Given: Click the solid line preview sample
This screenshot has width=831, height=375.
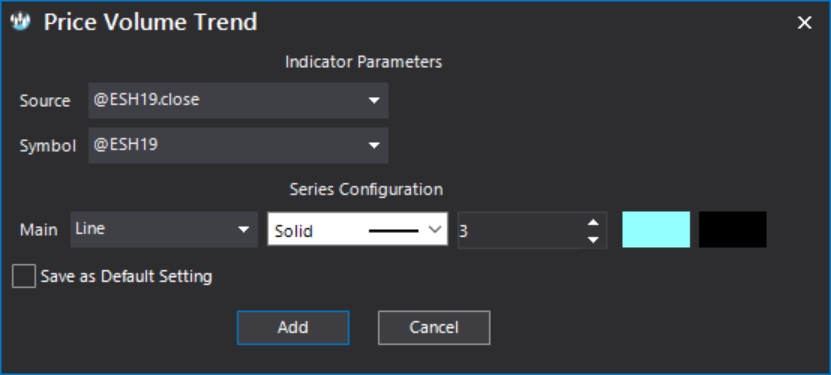Looking at the screenshot, I should pyautogui.click(x=393, y=230).
